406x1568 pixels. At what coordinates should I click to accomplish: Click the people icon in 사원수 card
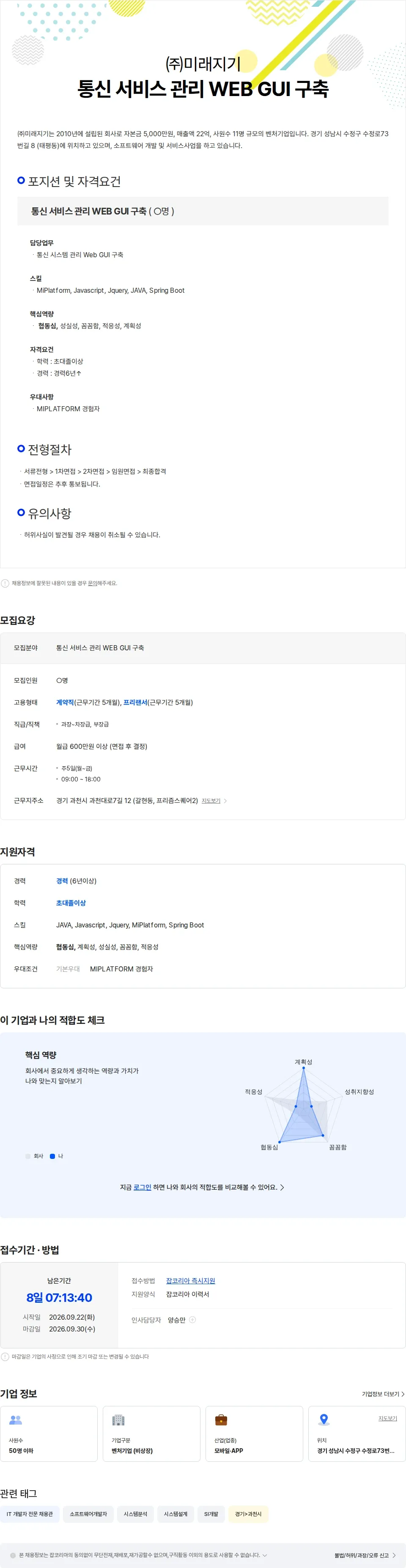click(16, 1420)
